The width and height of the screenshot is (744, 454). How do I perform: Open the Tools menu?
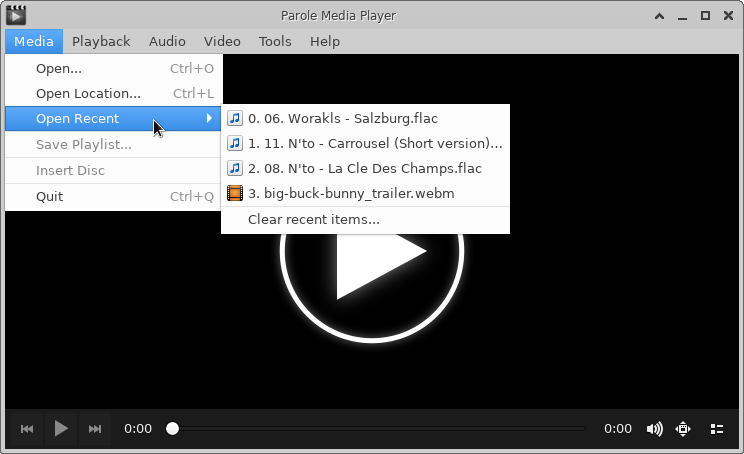click(x=275, y=41)
